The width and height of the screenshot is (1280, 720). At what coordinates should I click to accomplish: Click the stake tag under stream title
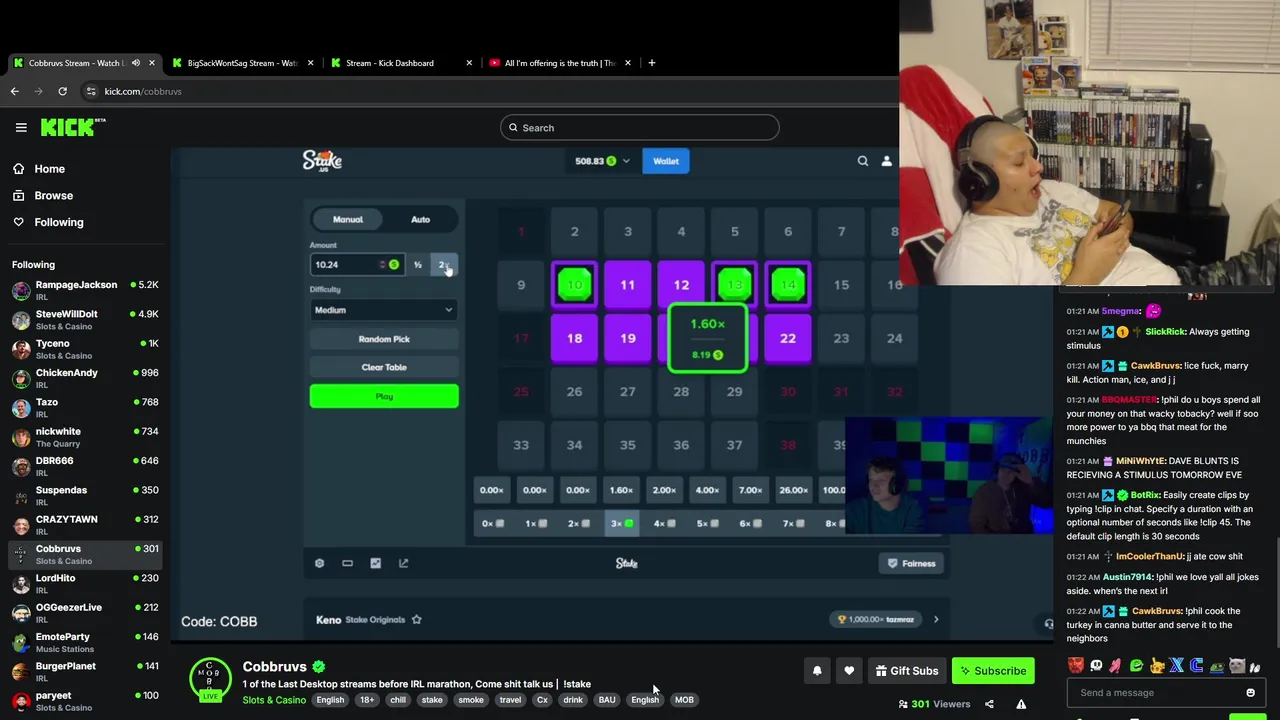click(x=432, y=700)
